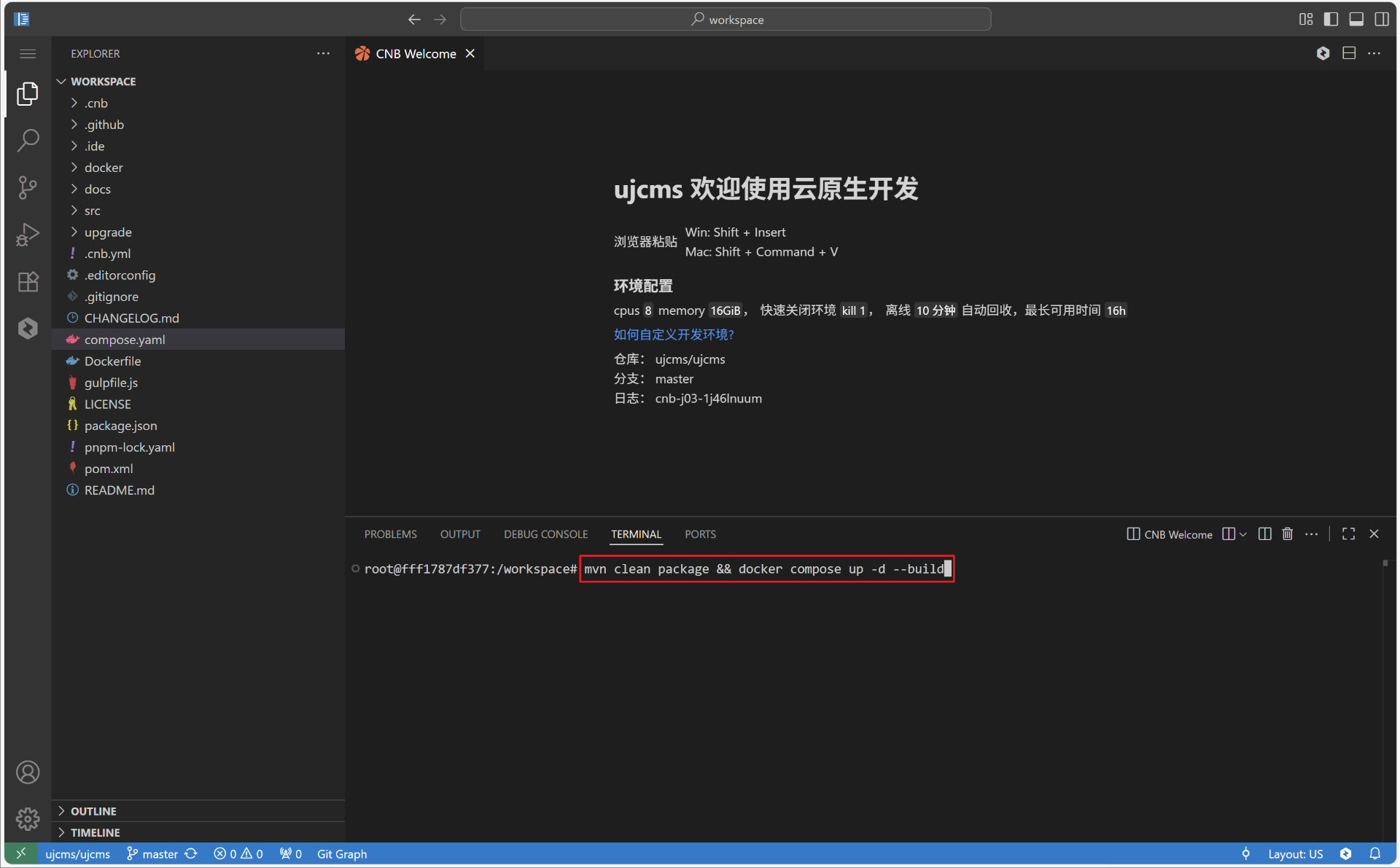The image size is (1400, 868).
Task: Click the Customize Layout icon
Action: coord(1306,20)
